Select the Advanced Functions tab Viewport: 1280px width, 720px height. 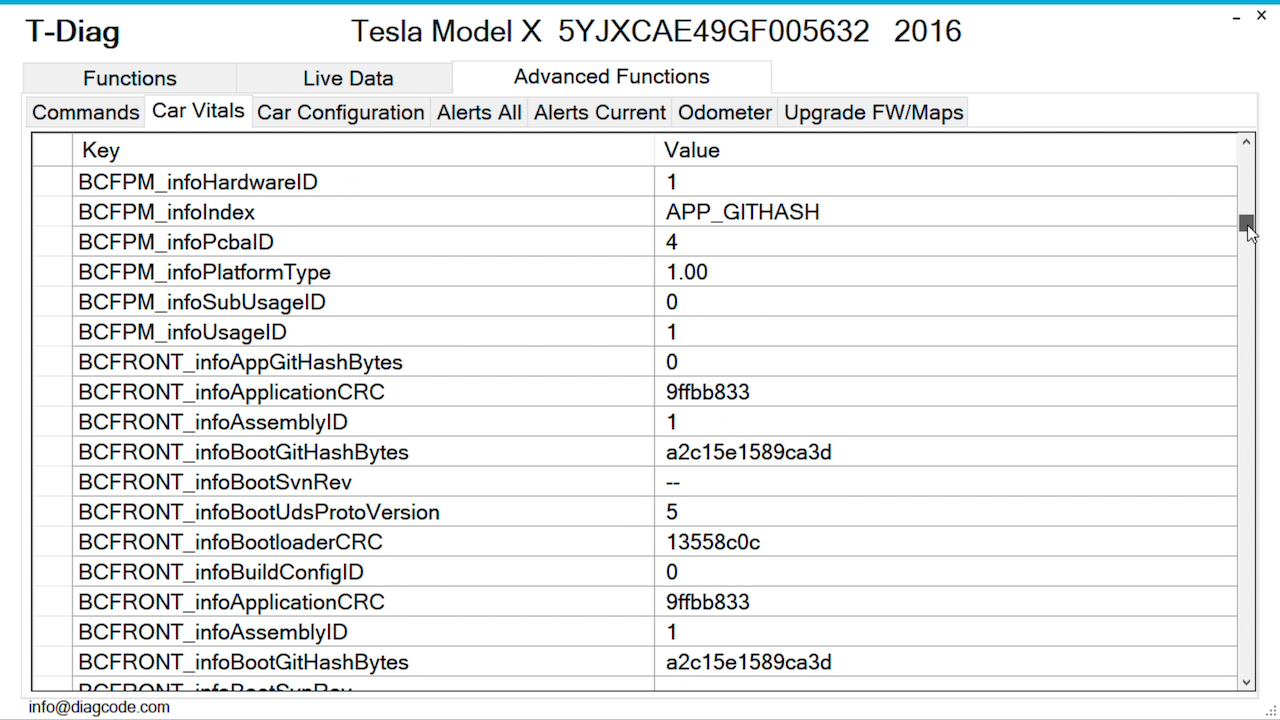[x=612, y=76]
